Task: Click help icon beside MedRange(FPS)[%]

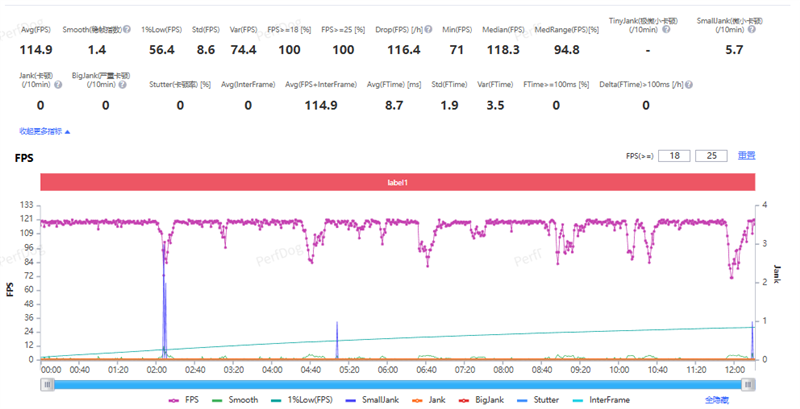Action: point(604,31)
